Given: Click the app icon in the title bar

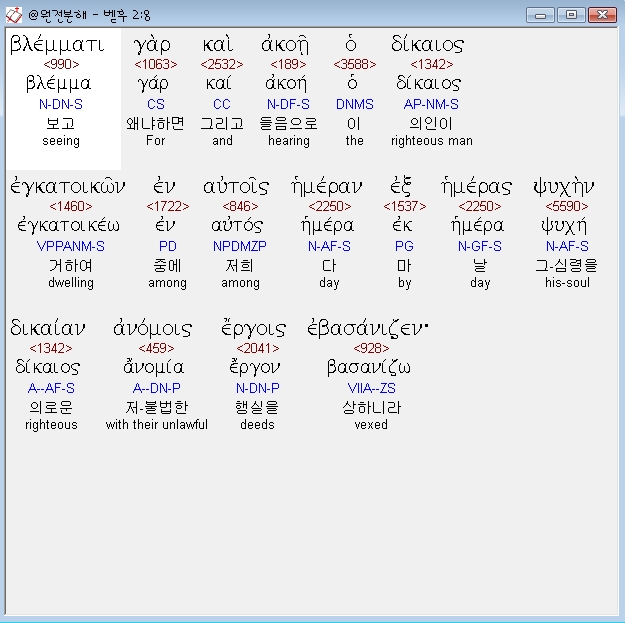Looking at the screenshot, I should (14, 15).
